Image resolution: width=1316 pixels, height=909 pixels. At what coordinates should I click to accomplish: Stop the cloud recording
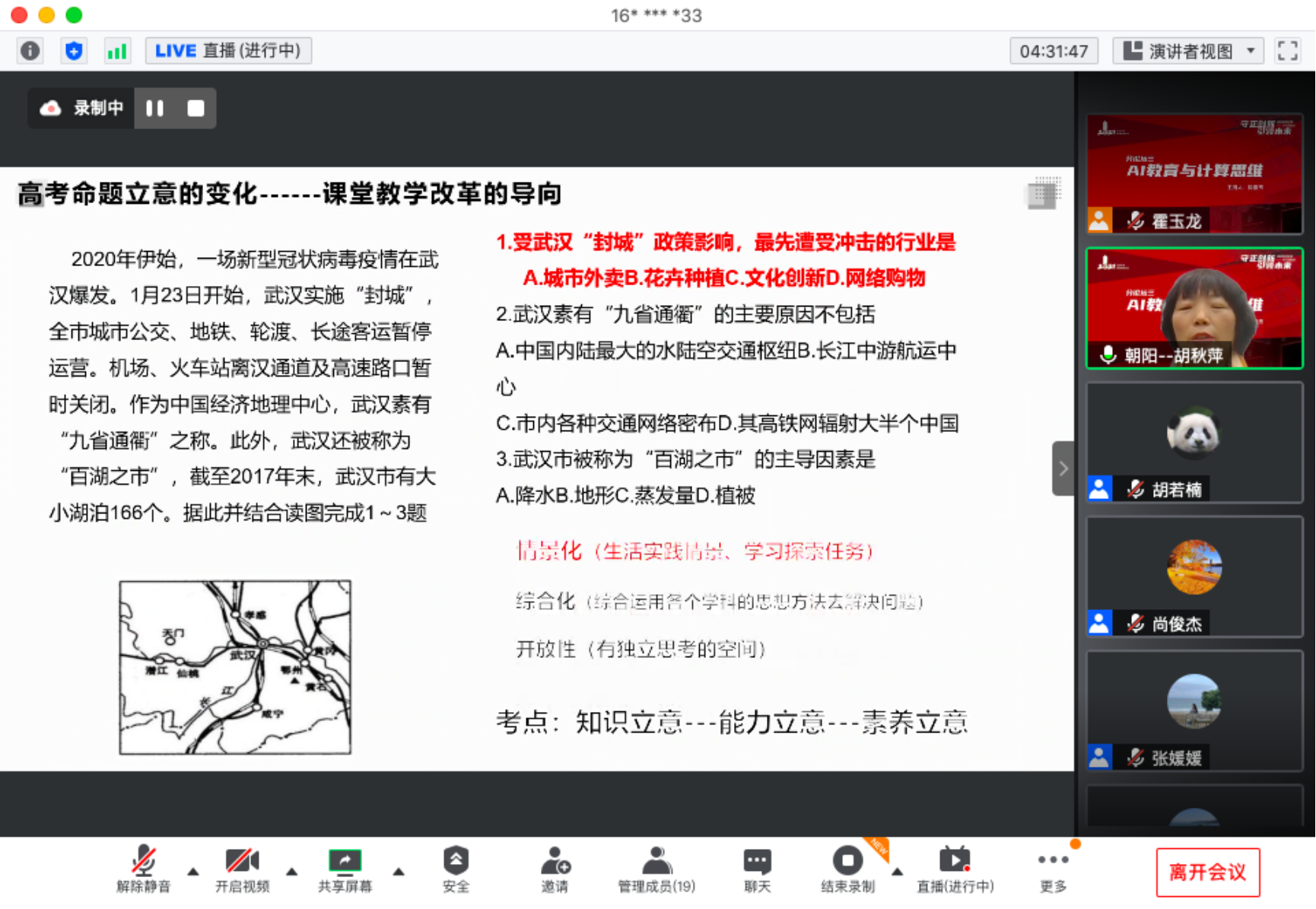(x=195, y=108)
